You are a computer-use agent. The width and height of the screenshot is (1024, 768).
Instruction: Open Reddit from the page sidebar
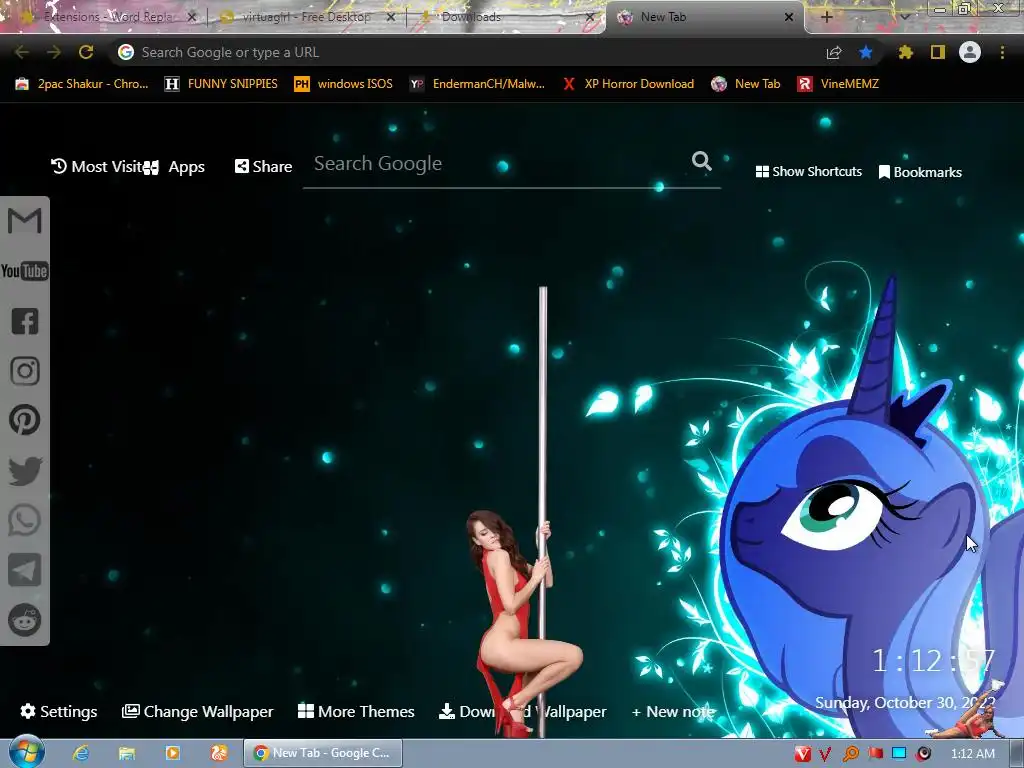25,619
